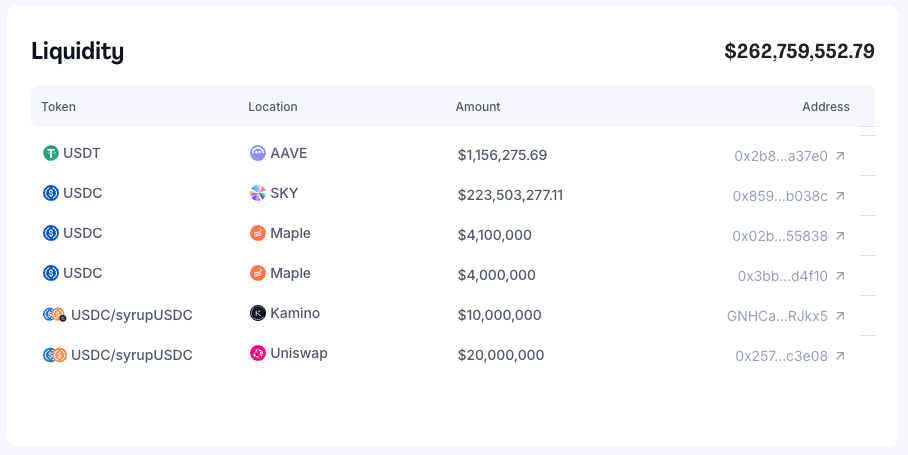The width and height of the screenshot is (908, 455).
Task: Click the Amount column header
Action: pos(478,107)
